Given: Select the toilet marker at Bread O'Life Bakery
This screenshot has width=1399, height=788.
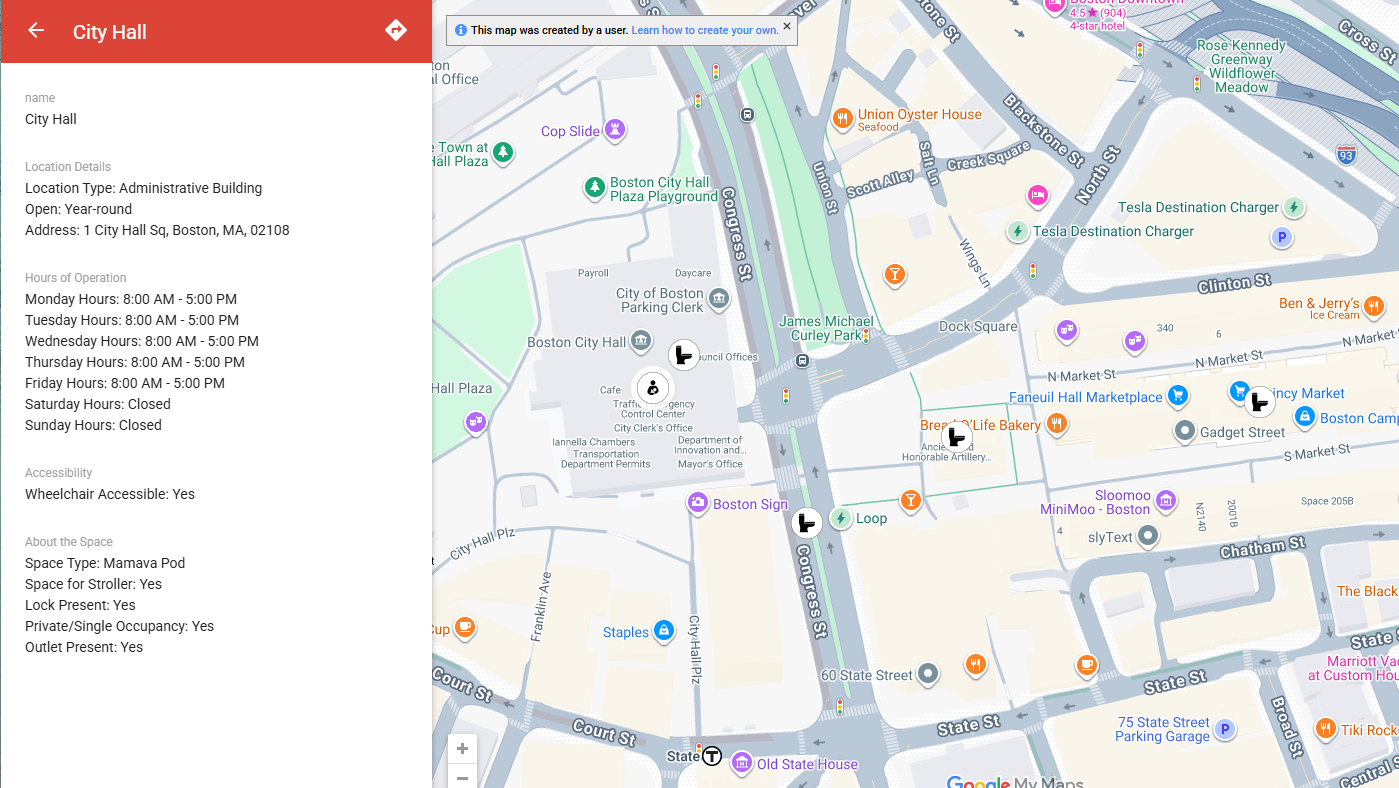Looking at the screenshot, I should click(x=957, y=436).
